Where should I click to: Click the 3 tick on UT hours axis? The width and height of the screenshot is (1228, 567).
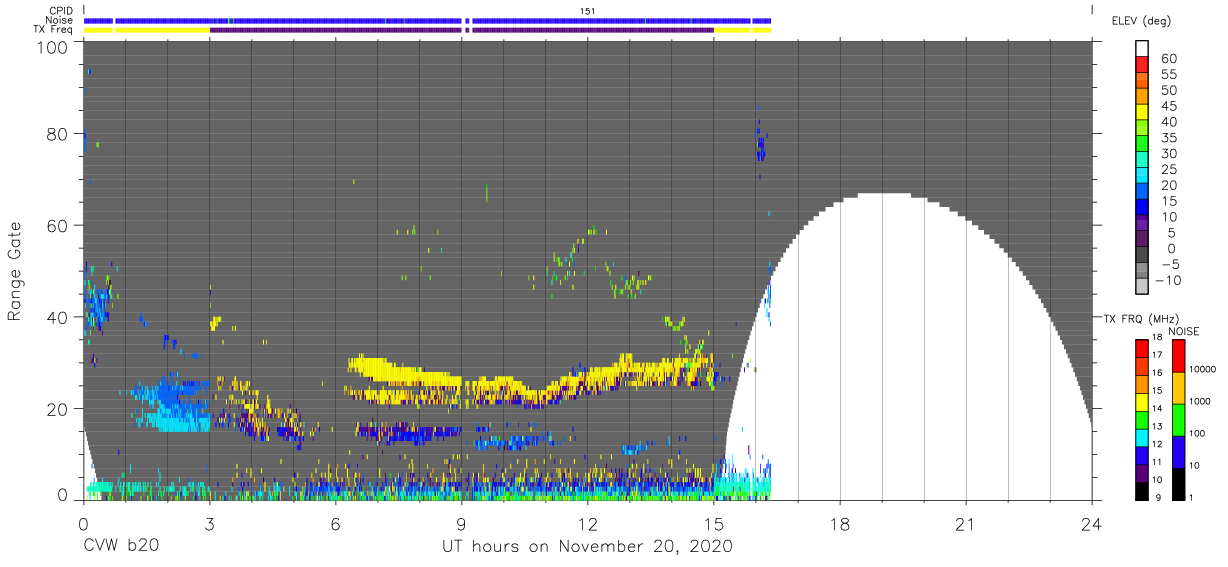click(209, 523)
